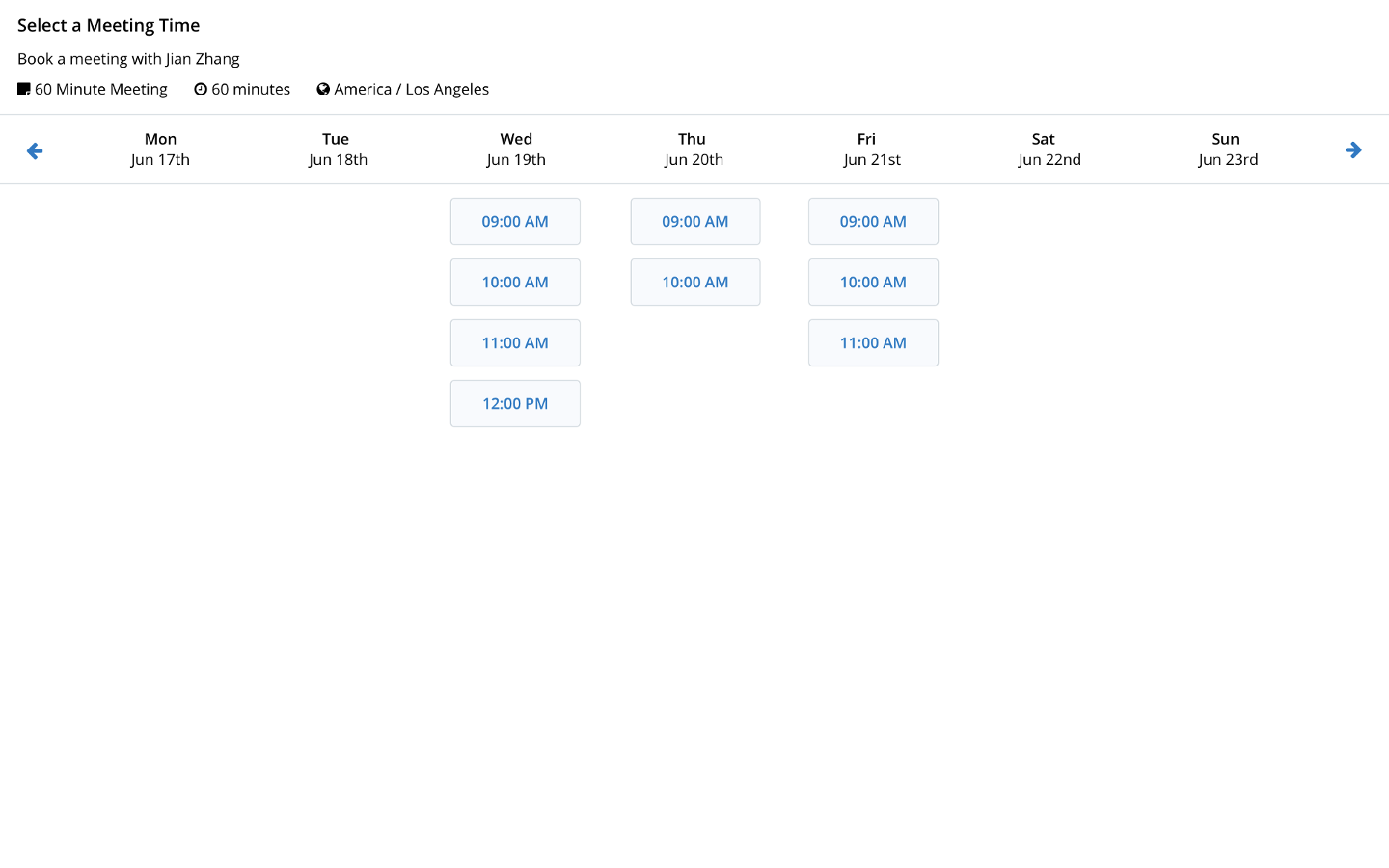Click the Wed Jun 19th column header
This screenshot has width=1389, height=868.
tap(516, 149)
